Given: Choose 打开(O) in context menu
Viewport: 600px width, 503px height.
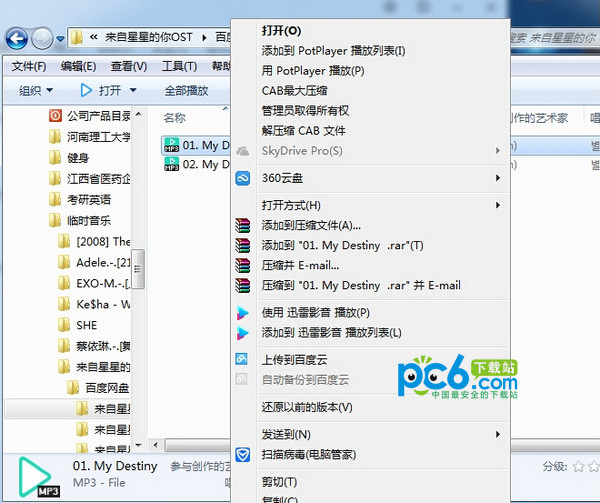Looking at the screenshot, I should tap(281, 31).
